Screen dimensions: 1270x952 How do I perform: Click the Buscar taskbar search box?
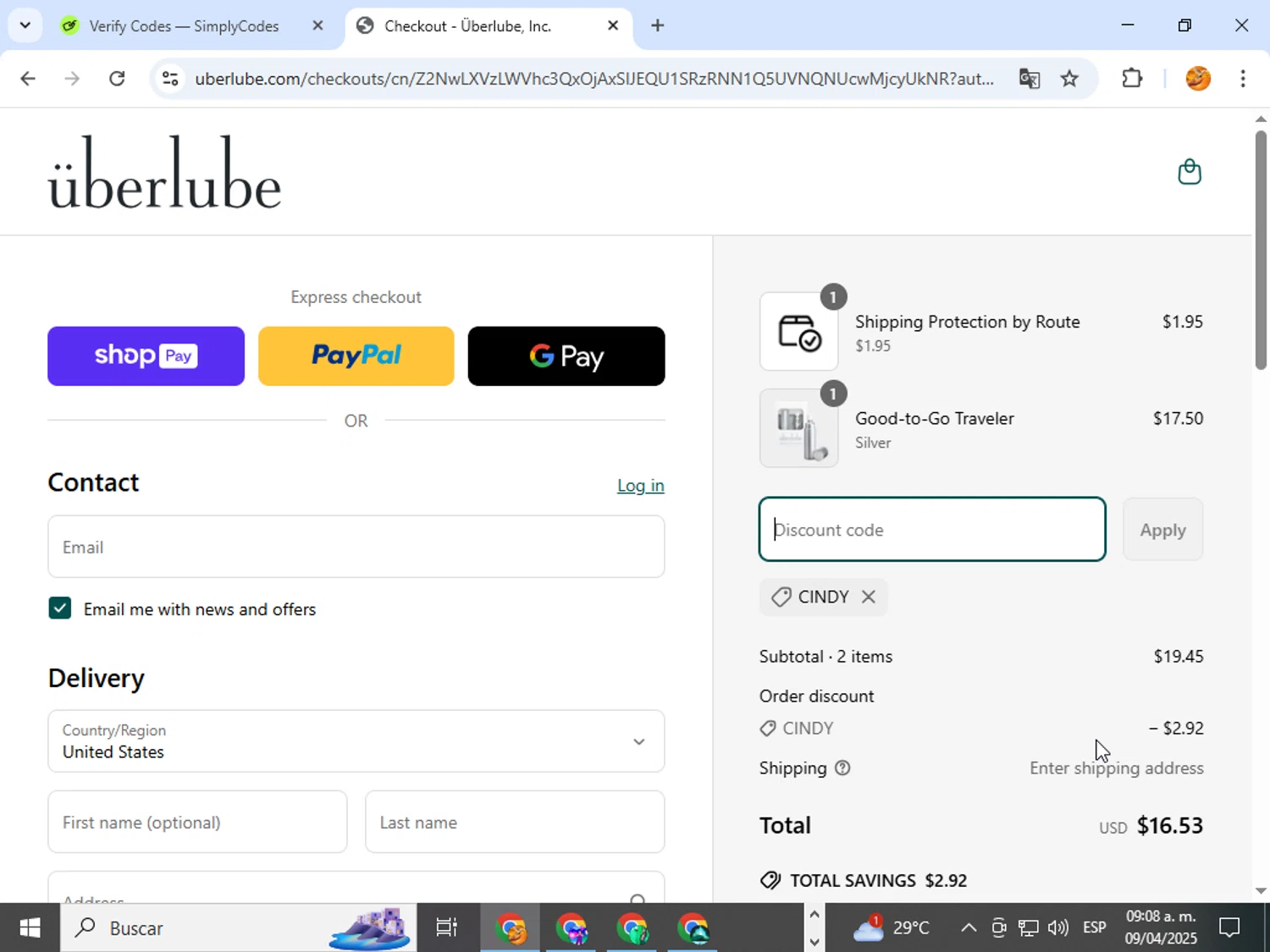pos(238,928)
